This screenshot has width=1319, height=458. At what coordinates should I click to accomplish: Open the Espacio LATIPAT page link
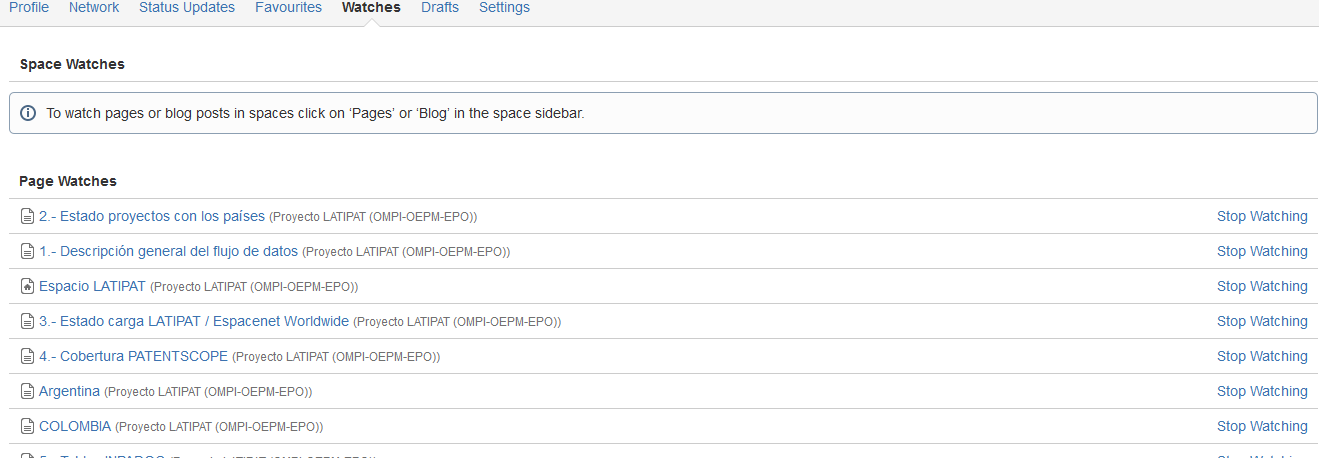[92, 286]
